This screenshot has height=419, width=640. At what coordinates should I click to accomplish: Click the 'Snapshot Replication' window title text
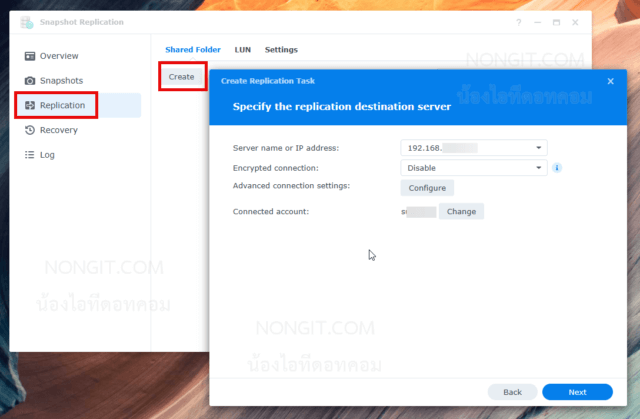(x=82, y=22)
